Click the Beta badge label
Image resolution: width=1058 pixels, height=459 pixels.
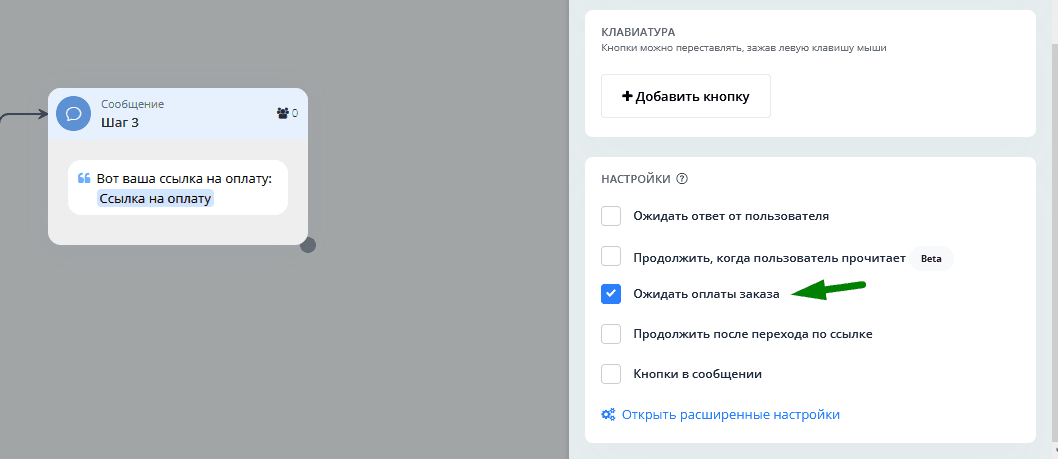pos(931,258)
